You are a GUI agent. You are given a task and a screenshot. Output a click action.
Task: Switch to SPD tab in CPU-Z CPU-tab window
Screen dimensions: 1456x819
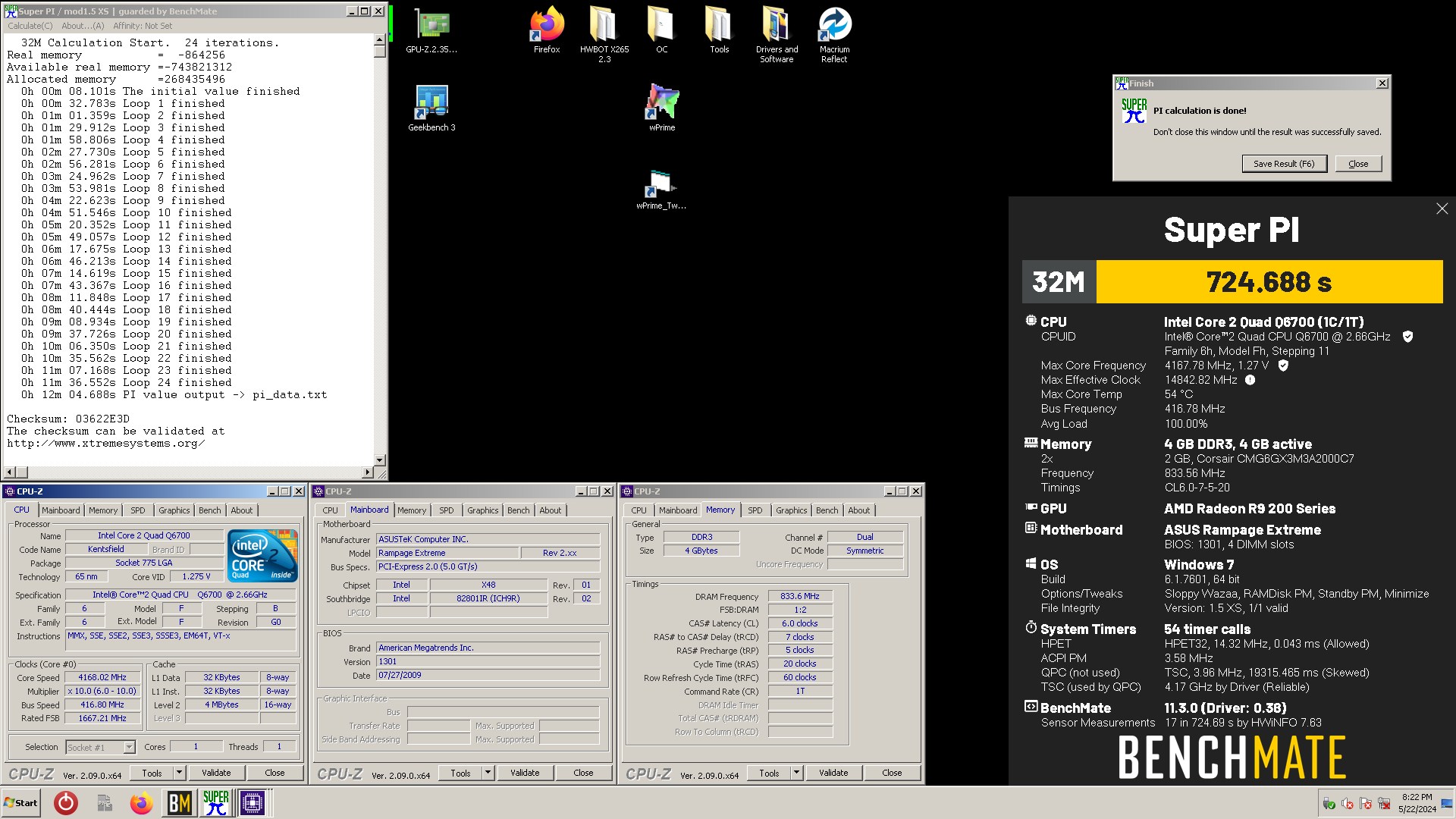pos(137,510)
